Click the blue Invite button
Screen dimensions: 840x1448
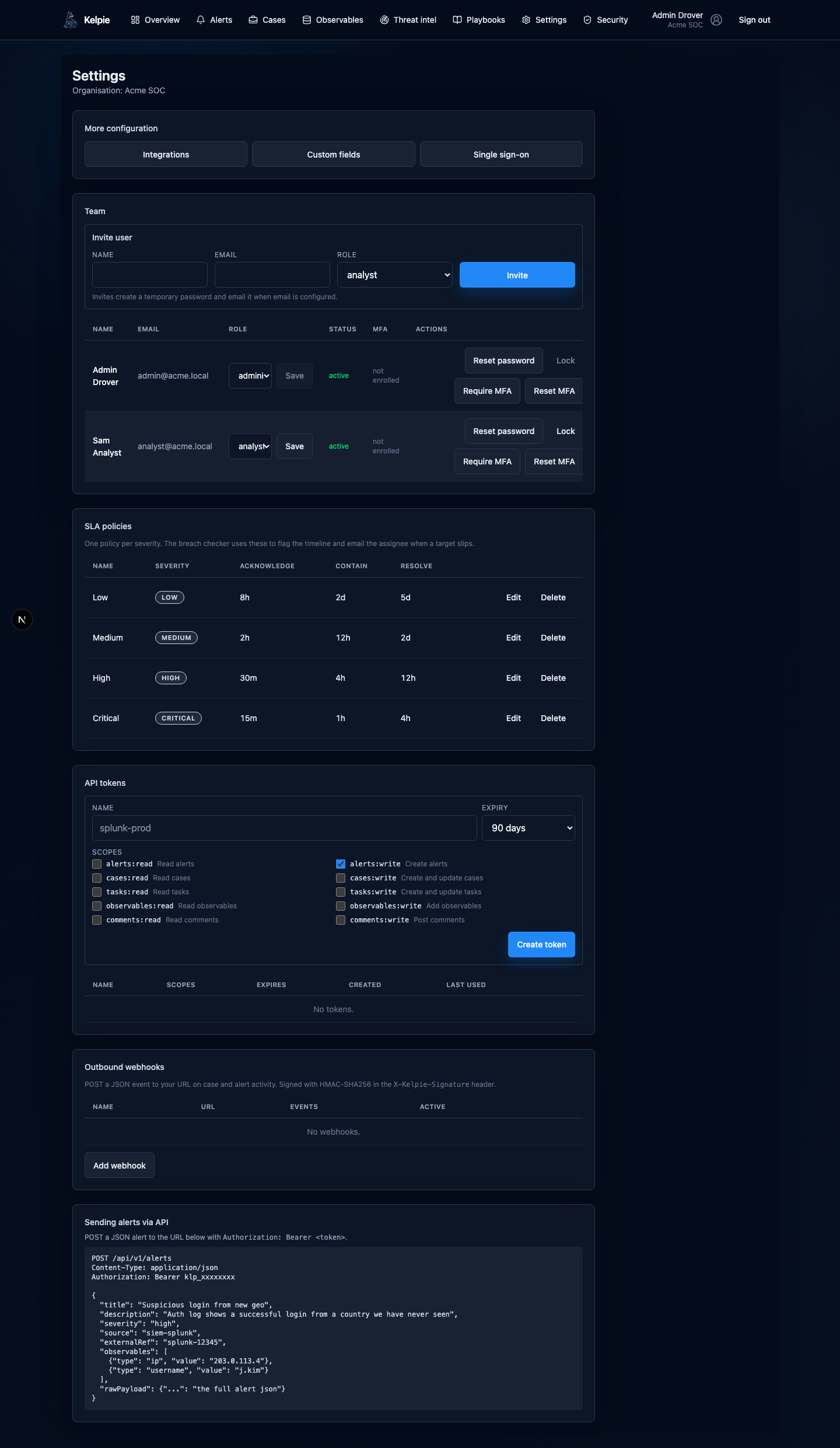point(517,275)
